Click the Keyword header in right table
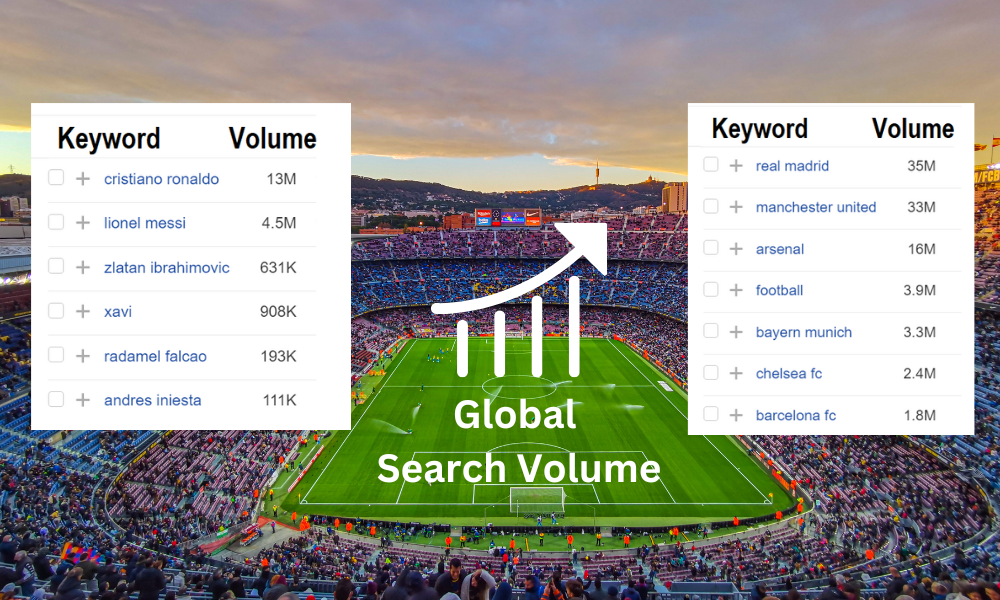 tap(759, 129)
